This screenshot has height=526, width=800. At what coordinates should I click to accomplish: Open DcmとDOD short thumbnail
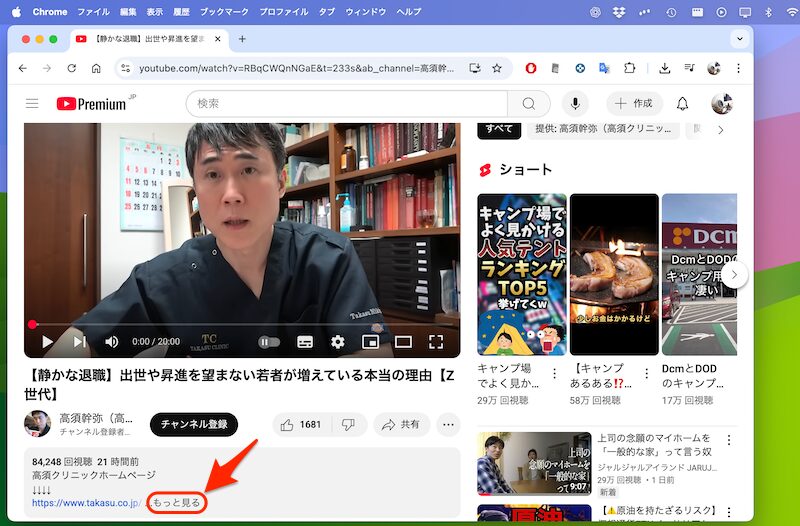point(699,274)
